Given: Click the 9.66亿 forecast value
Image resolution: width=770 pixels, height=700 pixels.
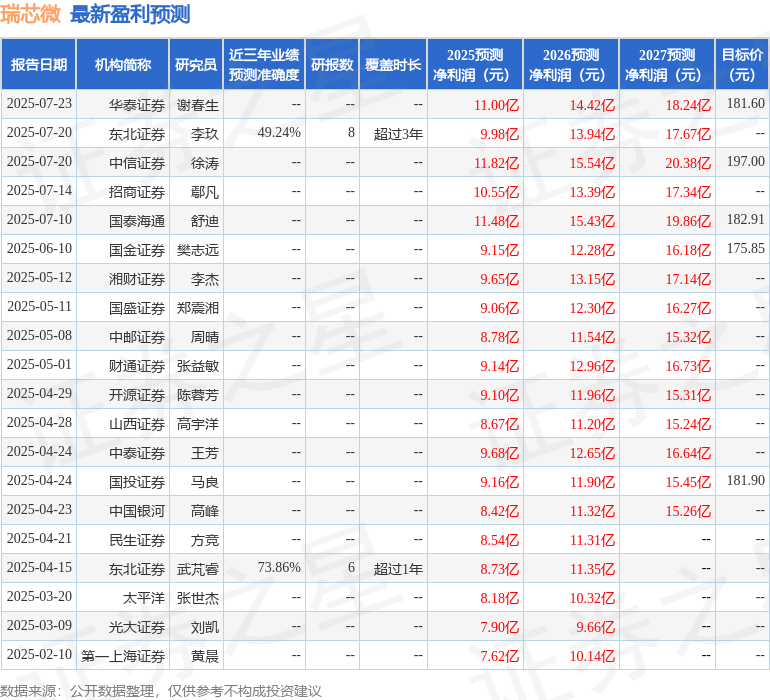Looking at the screenshot, I should [x=595, y=627].
